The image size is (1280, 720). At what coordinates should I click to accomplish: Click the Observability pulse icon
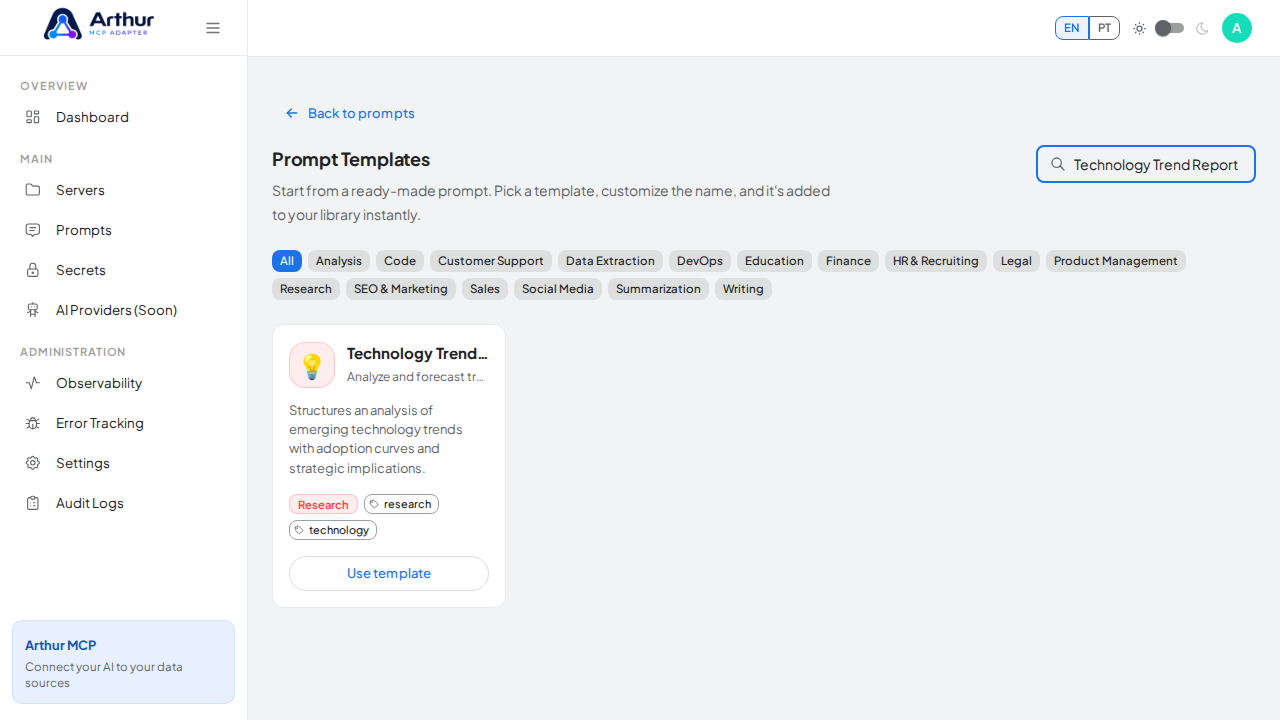point(33,383)
